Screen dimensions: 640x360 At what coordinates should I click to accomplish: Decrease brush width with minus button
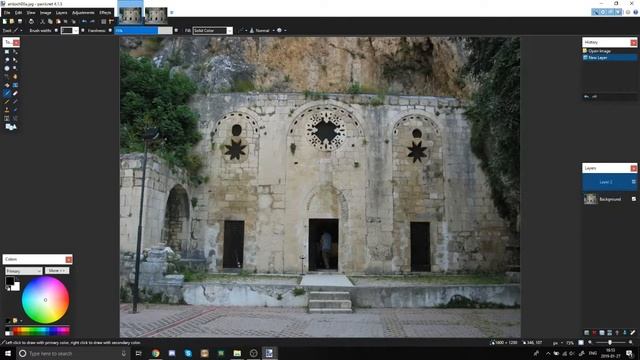(56, 31)
